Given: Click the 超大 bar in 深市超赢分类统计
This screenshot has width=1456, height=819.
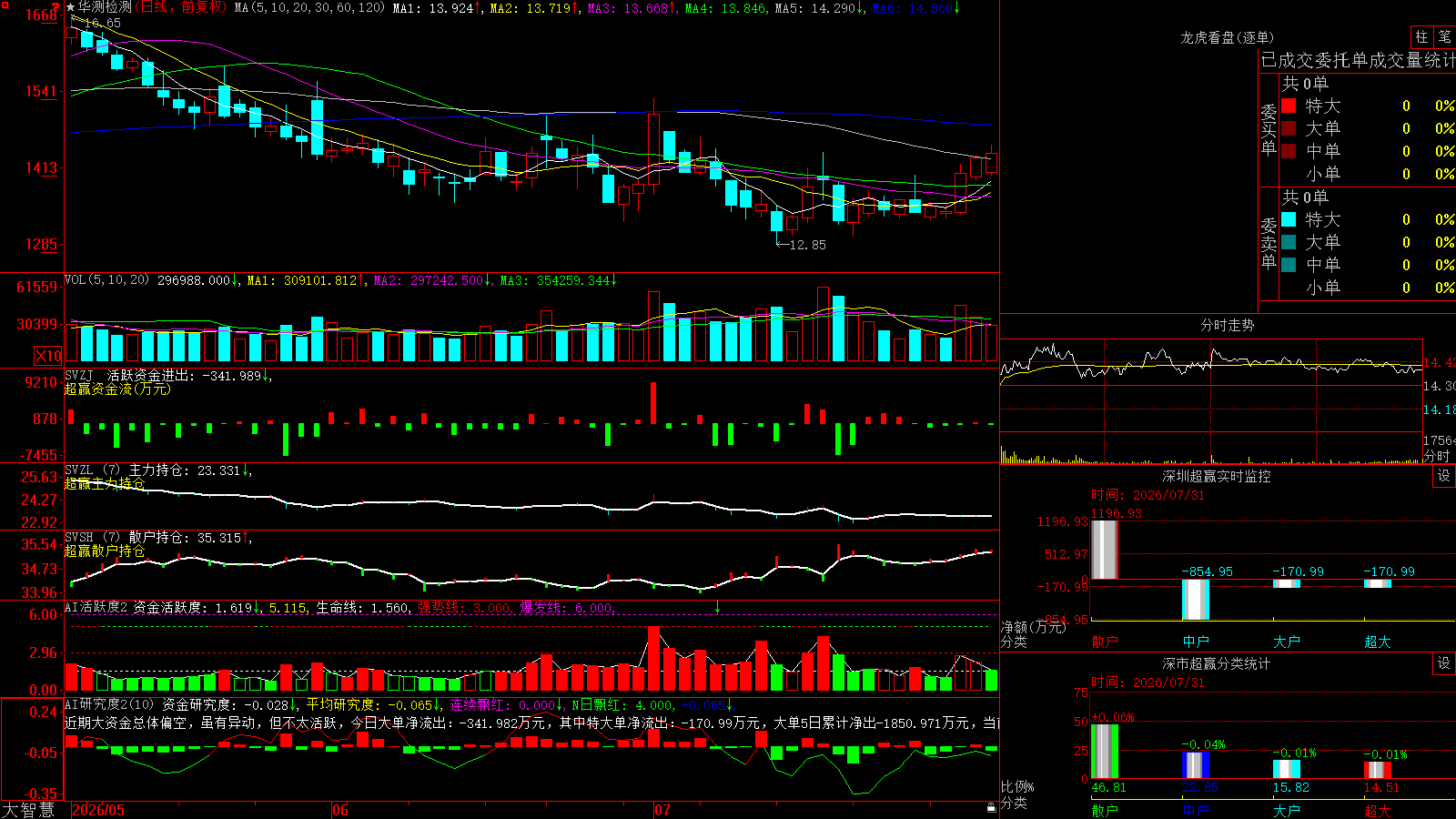Looking at the screenshot, I should pos(1378,770).
